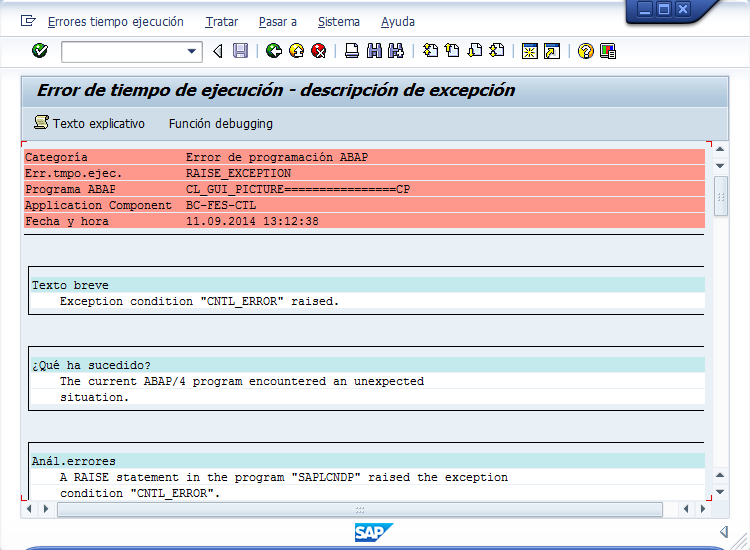Cancel with the red Cancel icon

click(x=319, y=51)
